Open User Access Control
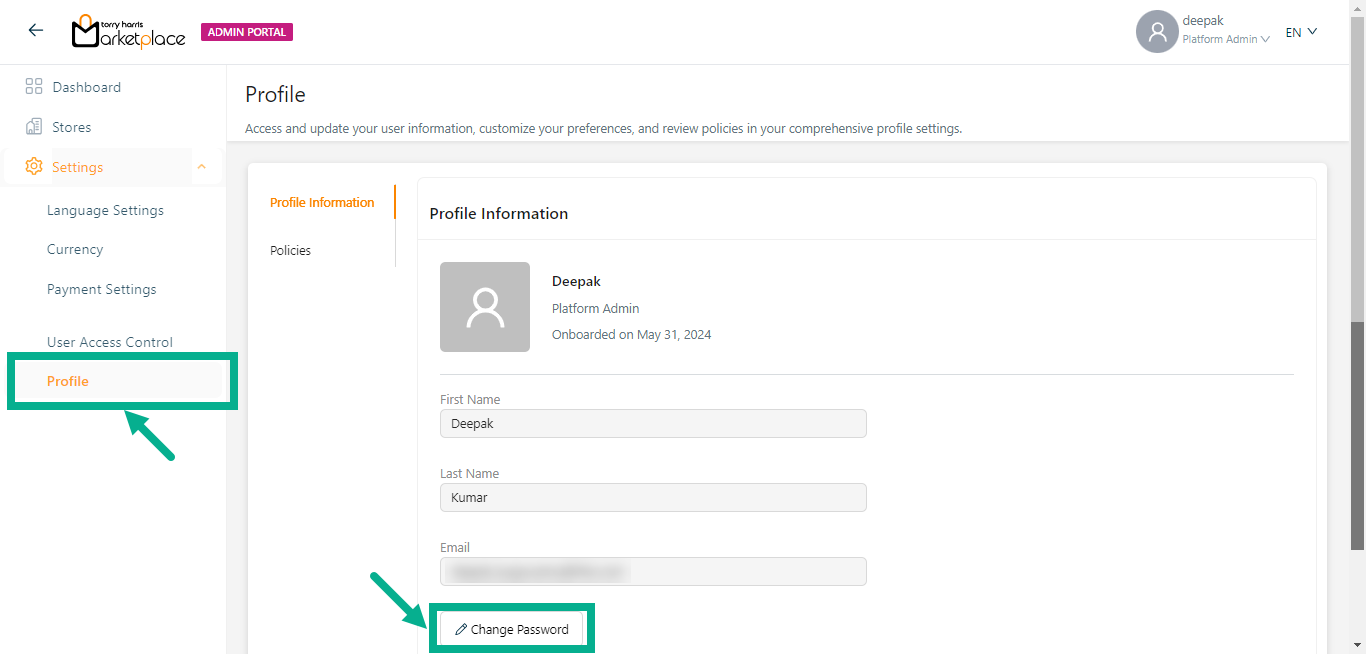This screenshot has width=1366, height=654. coord(110,342)
